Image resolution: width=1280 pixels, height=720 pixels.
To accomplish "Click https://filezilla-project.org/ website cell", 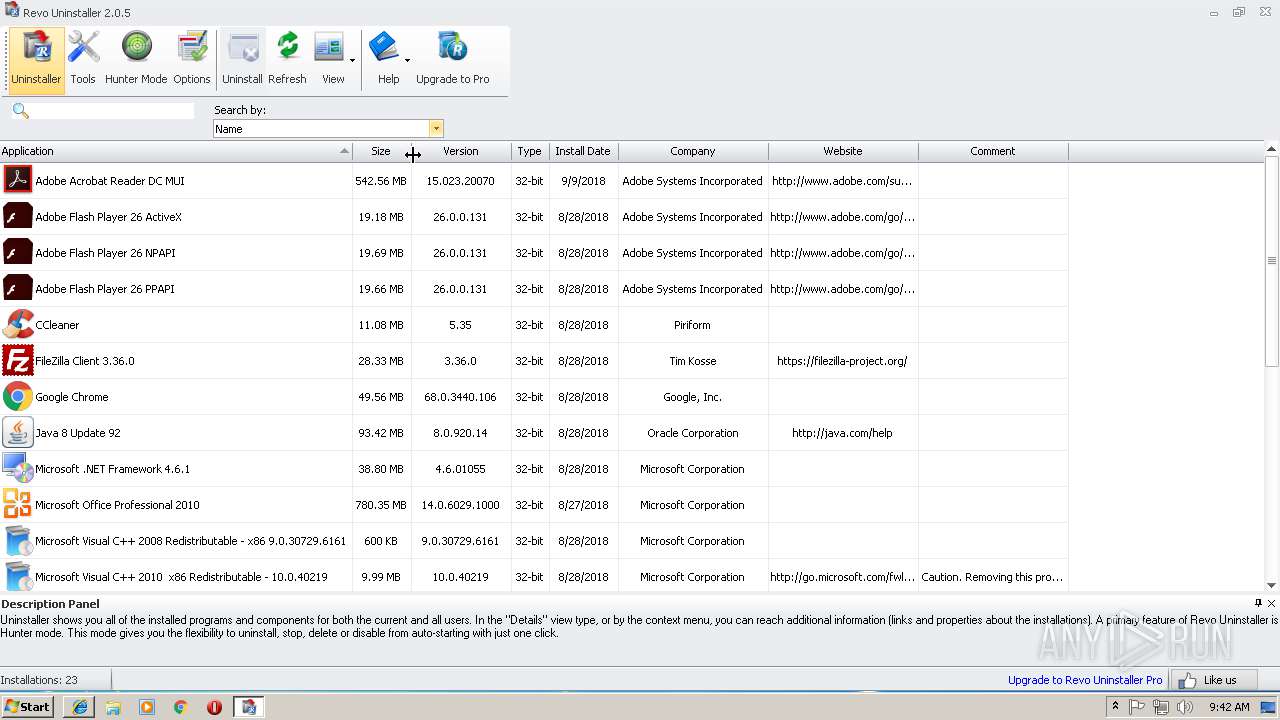I will pyautogui.click(x=843, y=361).
